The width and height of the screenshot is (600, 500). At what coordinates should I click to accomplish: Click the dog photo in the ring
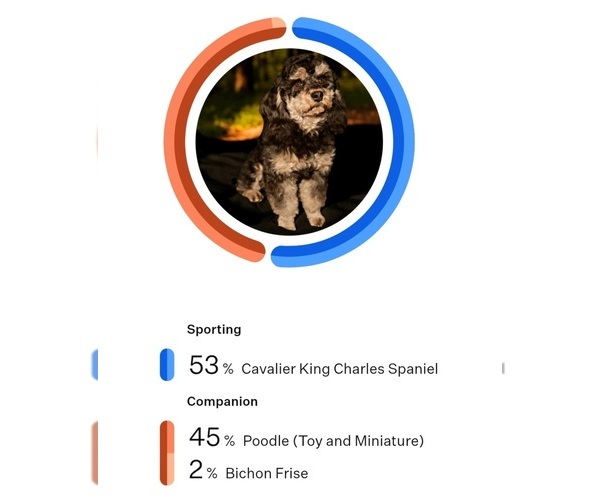(x=289, y=142)
